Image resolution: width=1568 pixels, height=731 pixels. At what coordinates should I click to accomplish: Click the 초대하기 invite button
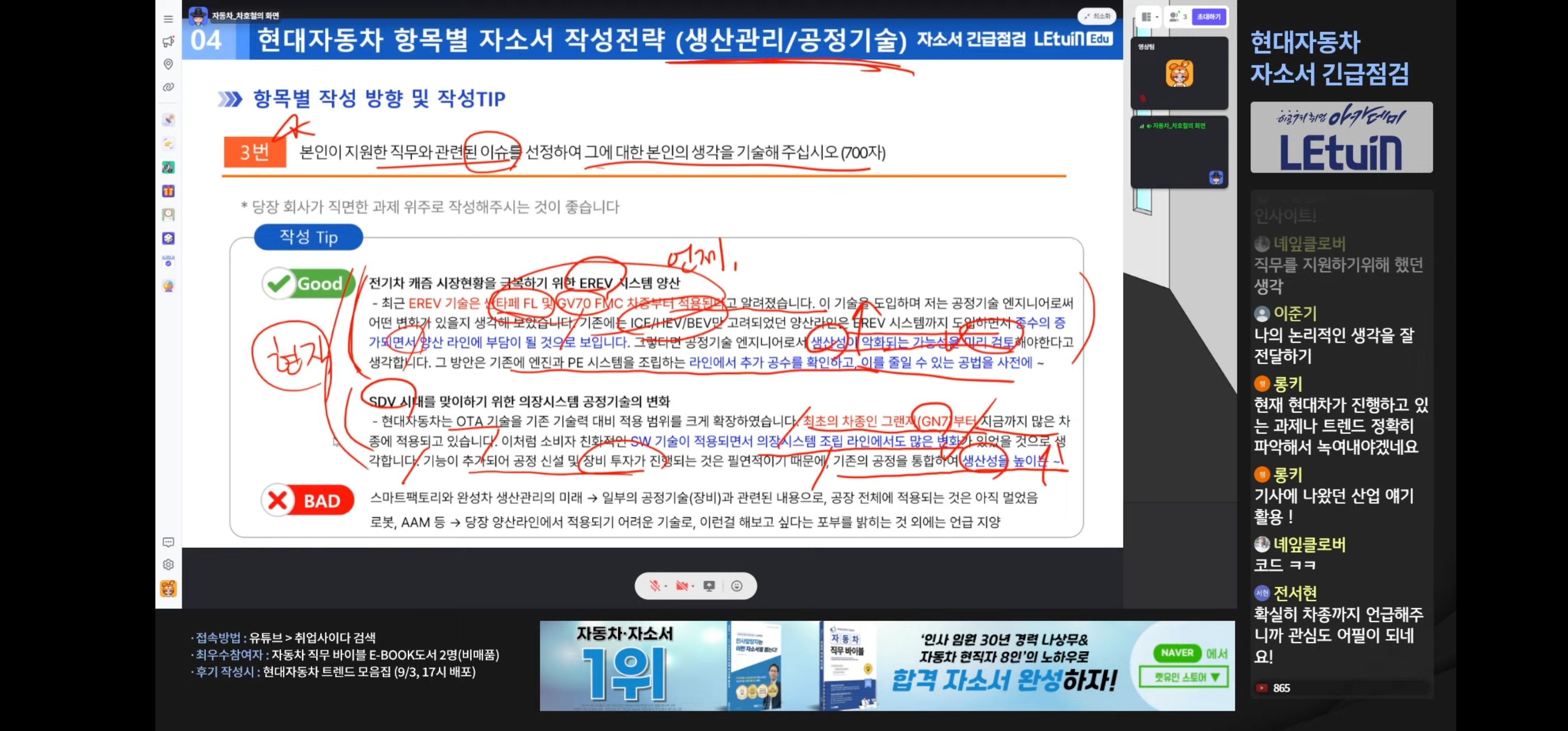click(x=1208, y=17)
